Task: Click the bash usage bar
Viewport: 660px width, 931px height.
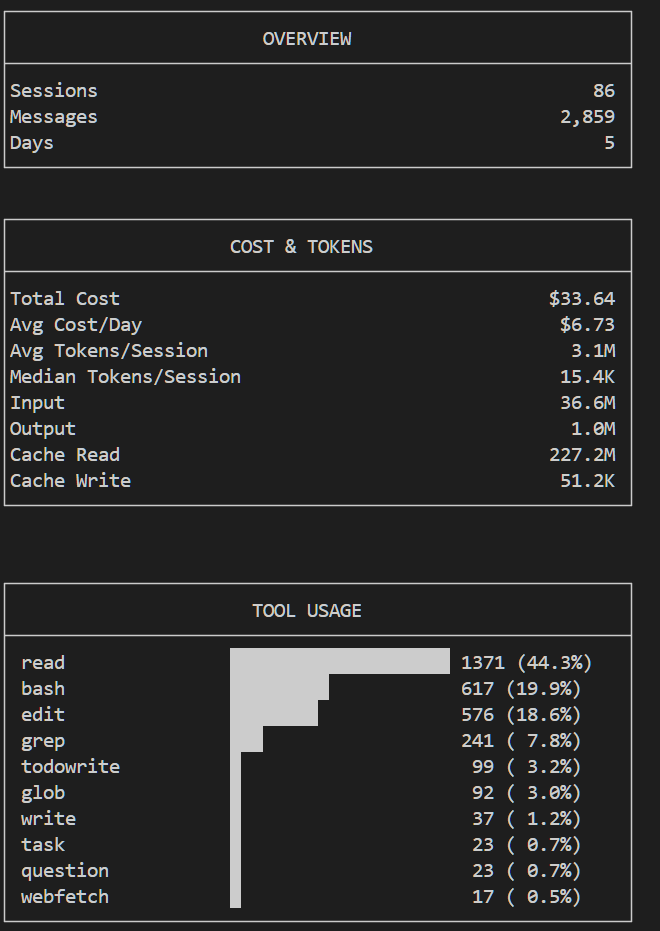Action: [x=280, y=687]
